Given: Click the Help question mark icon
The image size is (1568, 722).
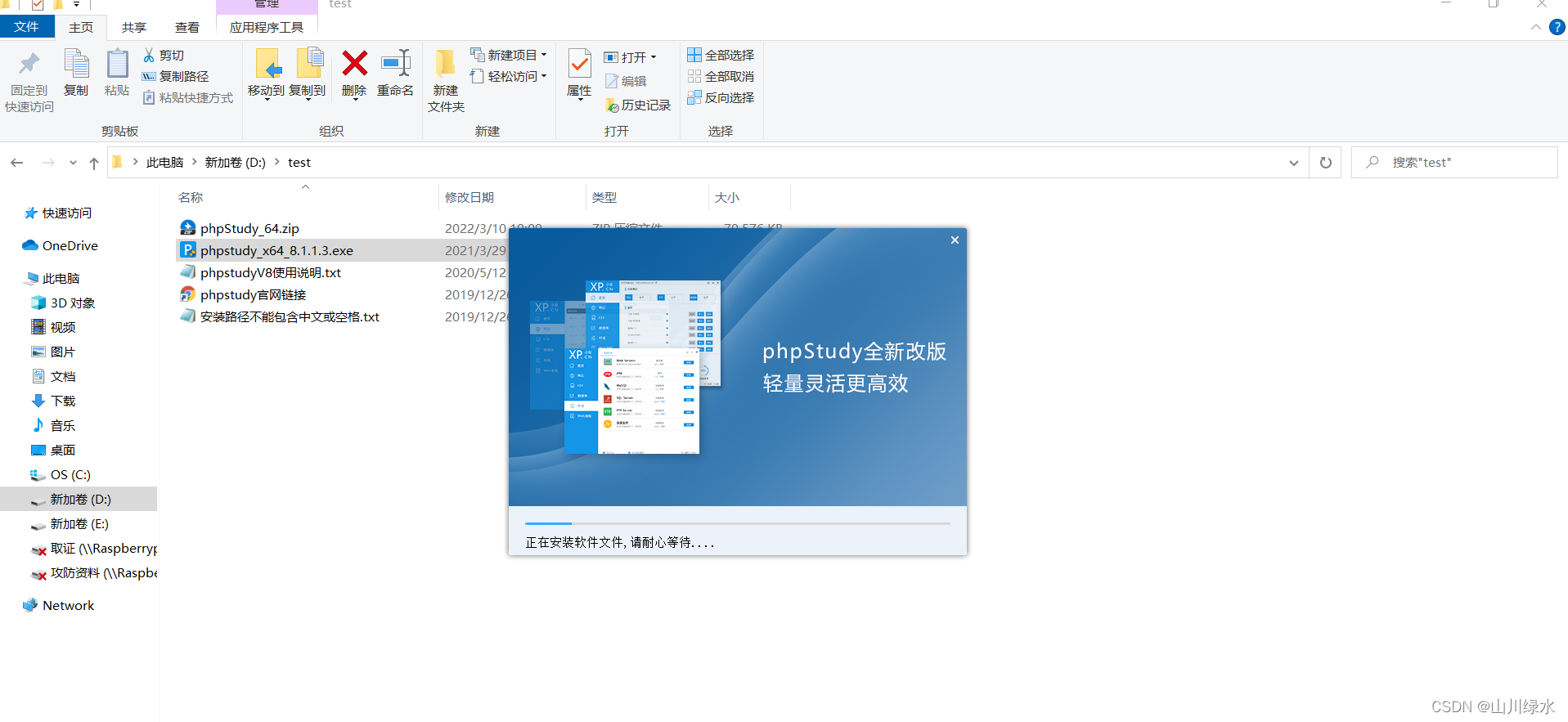Looking at the screenshot, I should [x=1557, y=27].
